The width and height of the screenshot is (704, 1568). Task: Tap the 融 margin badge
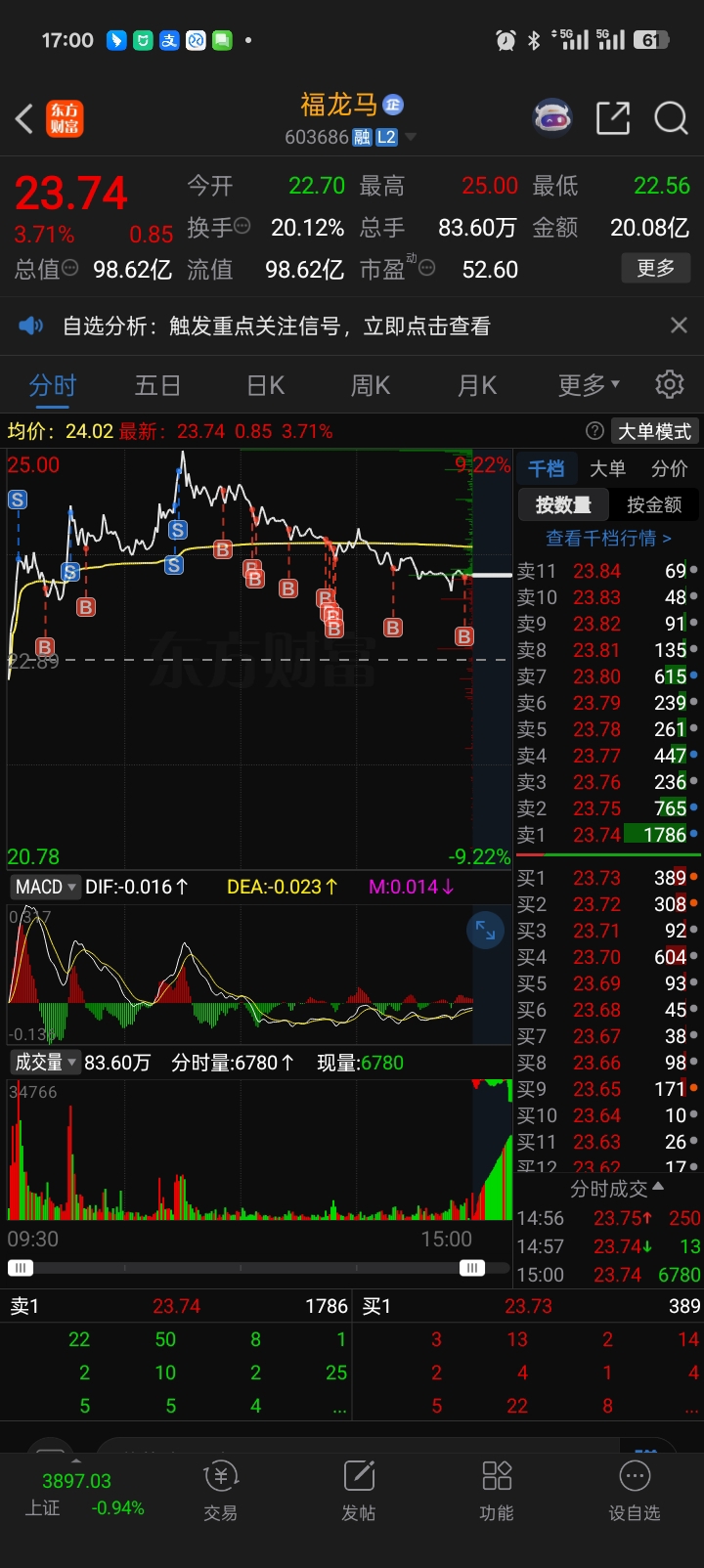click(362, 138)
